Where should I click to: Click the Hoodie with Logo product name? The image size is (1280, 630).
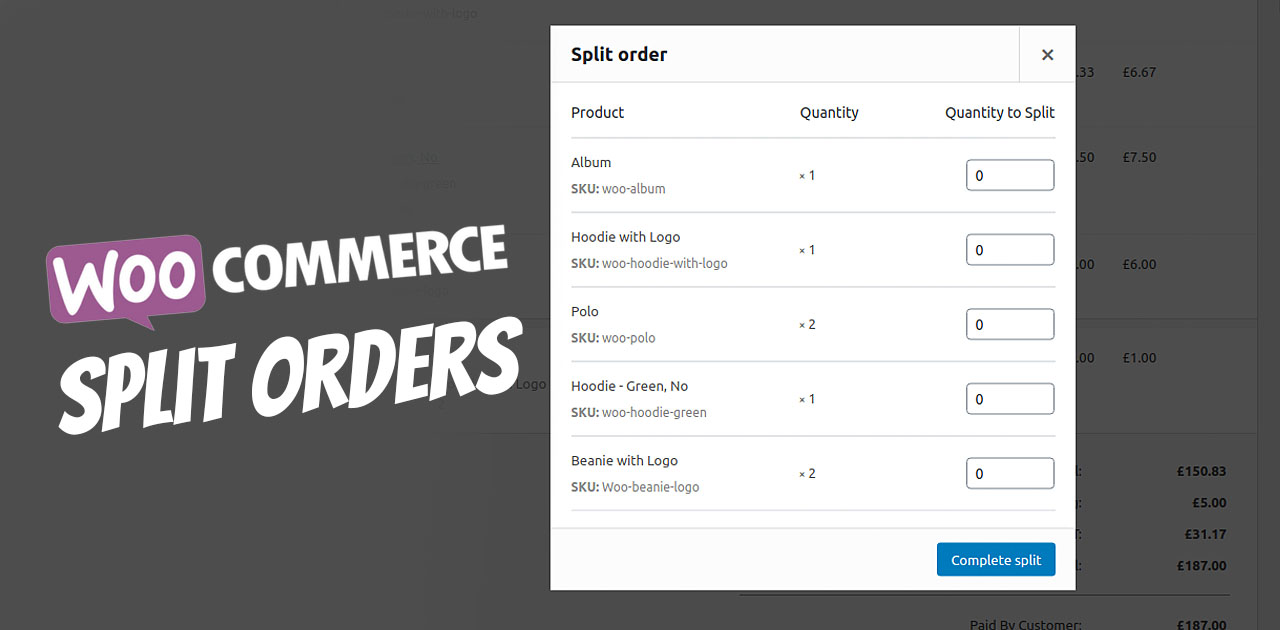[x=625, y=237]
